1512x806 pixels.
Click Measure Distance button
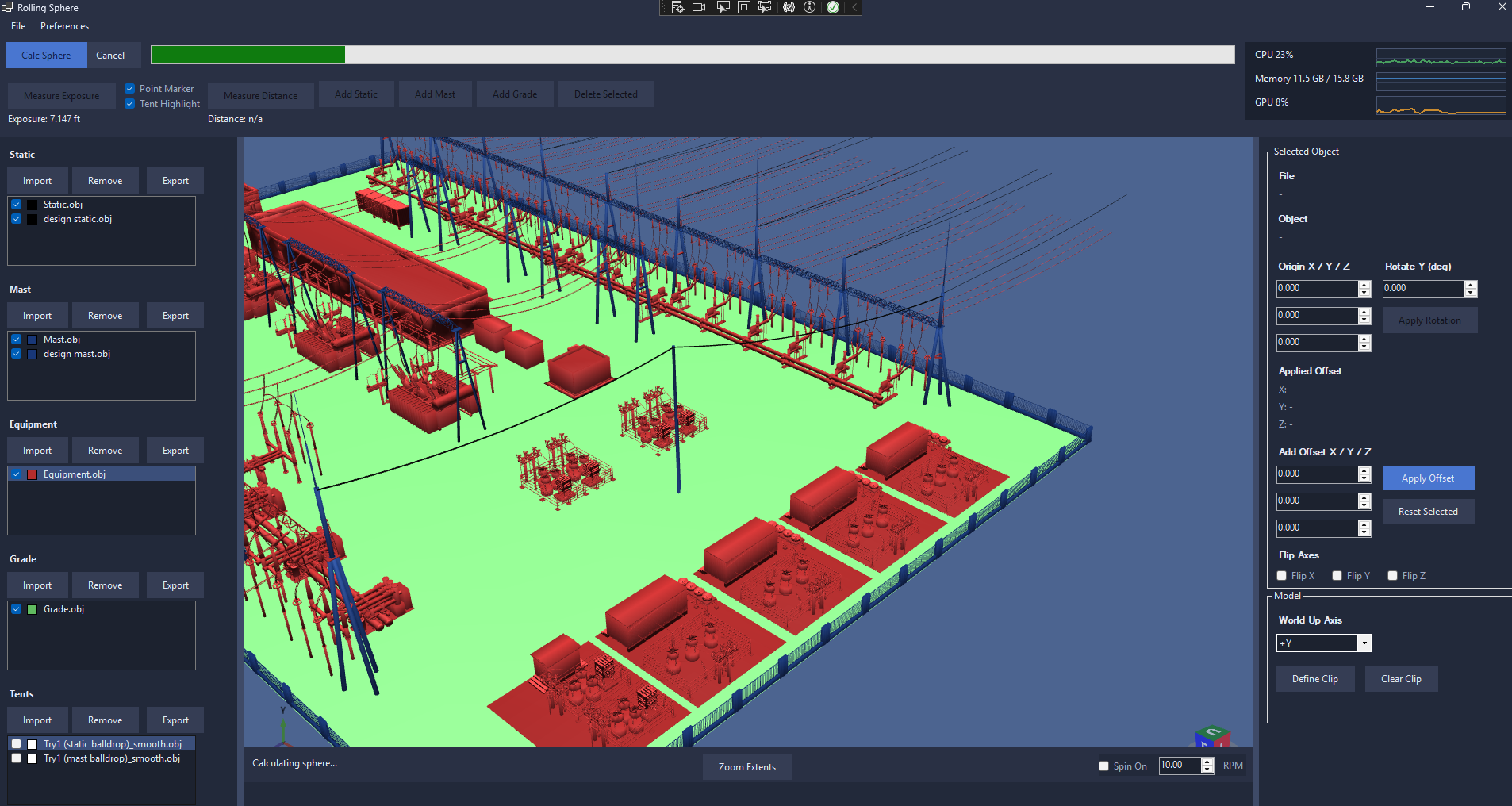coord(261,96)
